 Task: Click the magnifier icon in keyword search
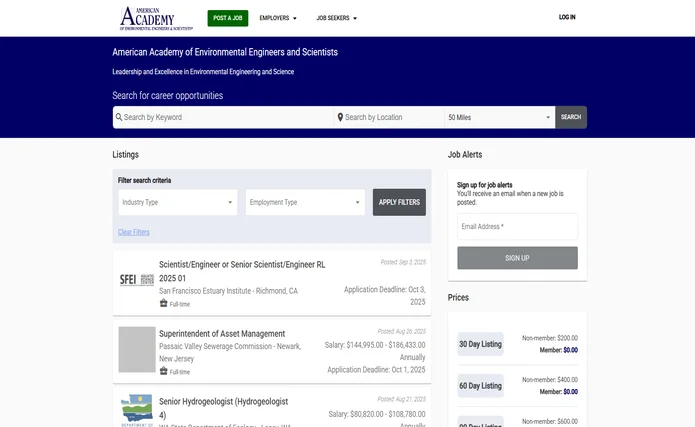(x=119, y=117)
